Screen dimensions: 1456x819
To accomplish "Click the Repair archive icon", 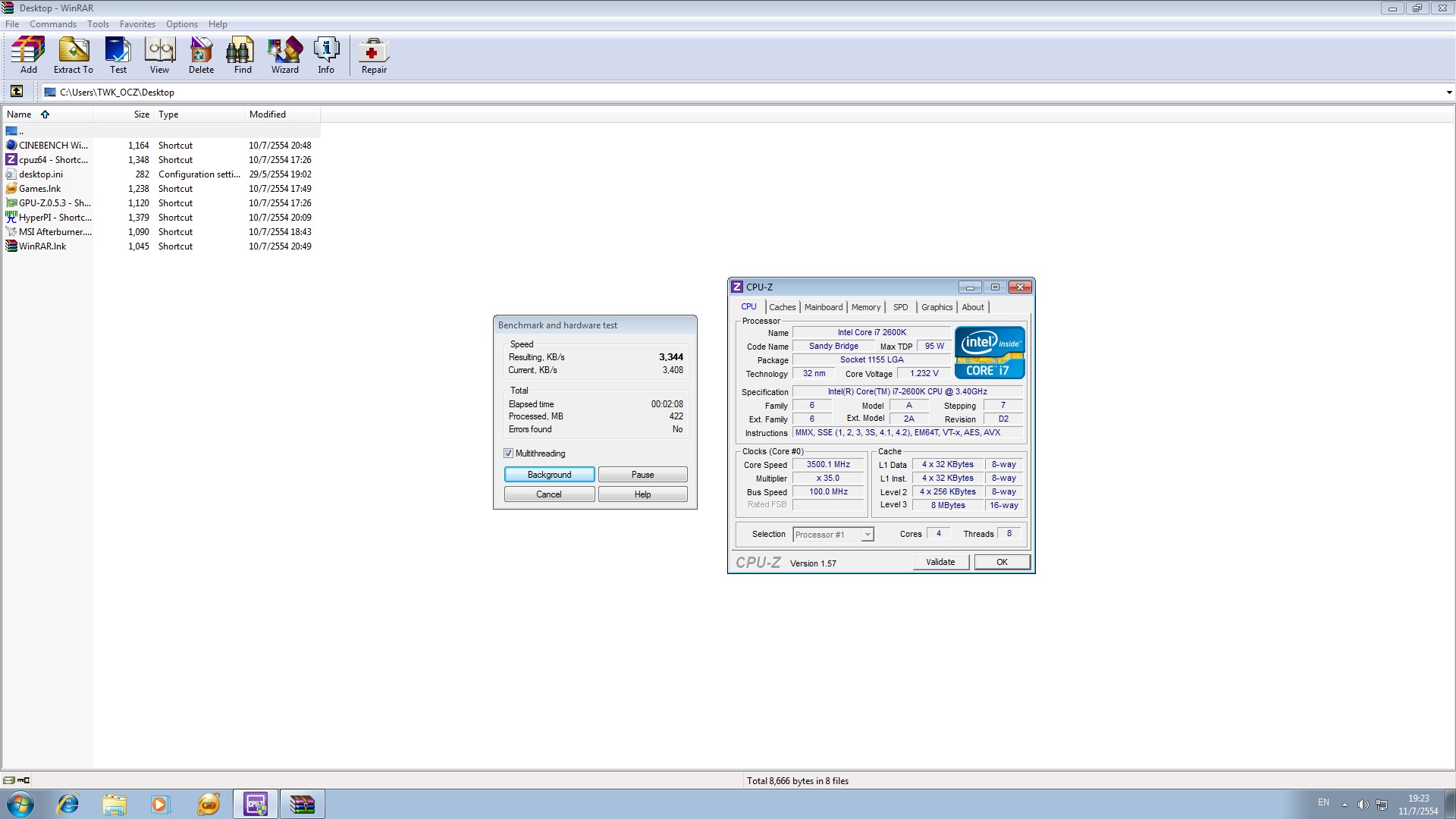I will click(x=373, y=55).
